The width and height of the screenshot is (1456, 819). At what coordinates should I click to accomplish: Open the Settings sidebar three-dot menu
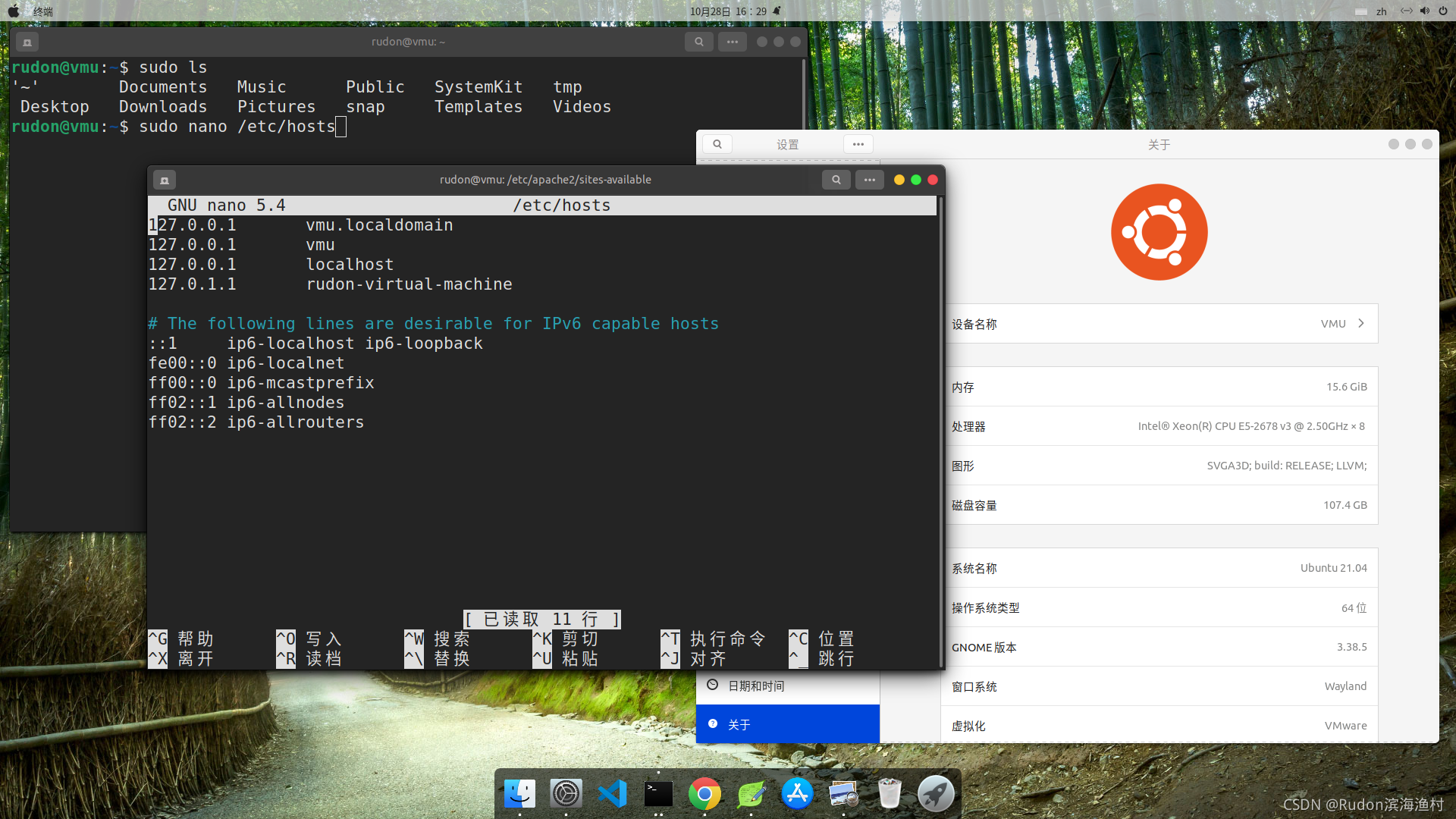coord(858,144)
